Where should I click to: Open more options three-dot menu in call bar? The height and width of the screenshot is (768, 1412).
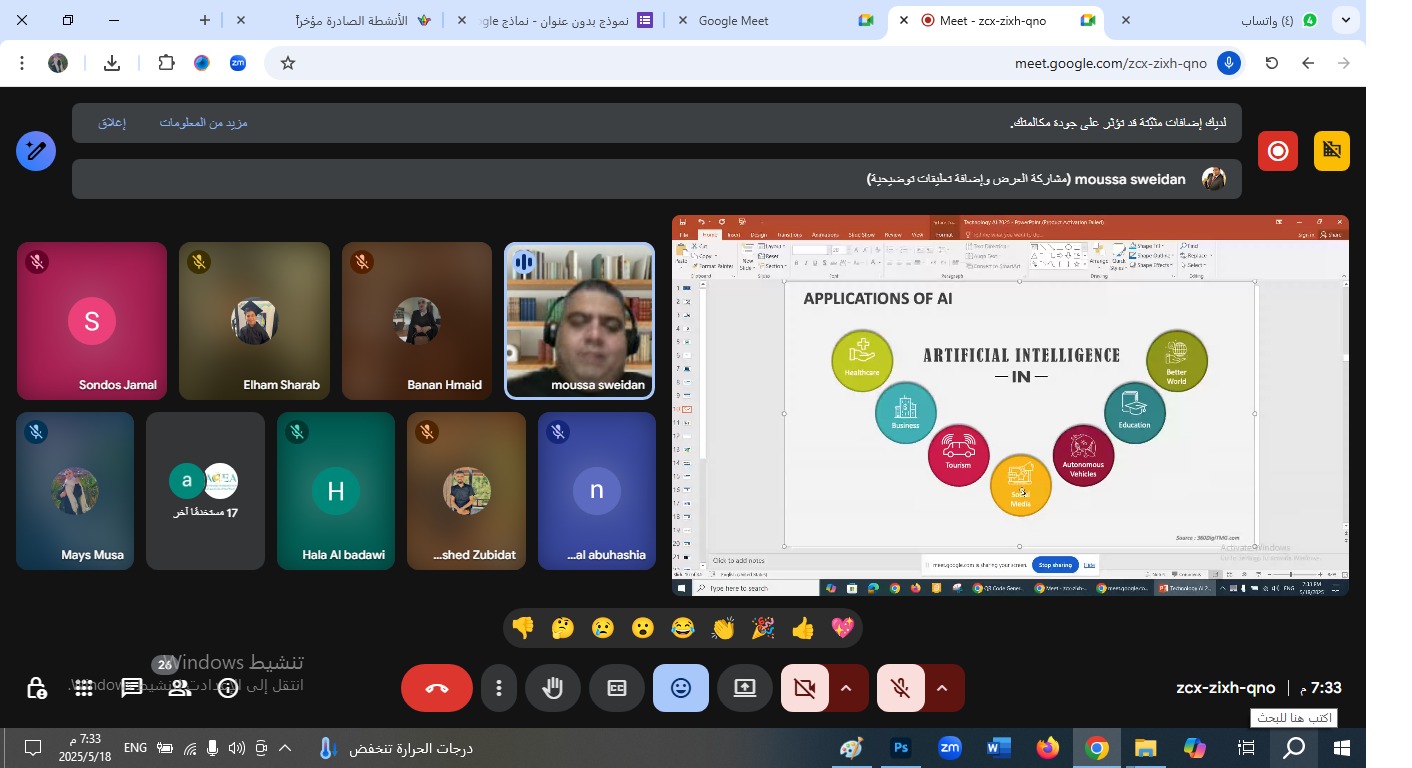(x=499, y=688)
